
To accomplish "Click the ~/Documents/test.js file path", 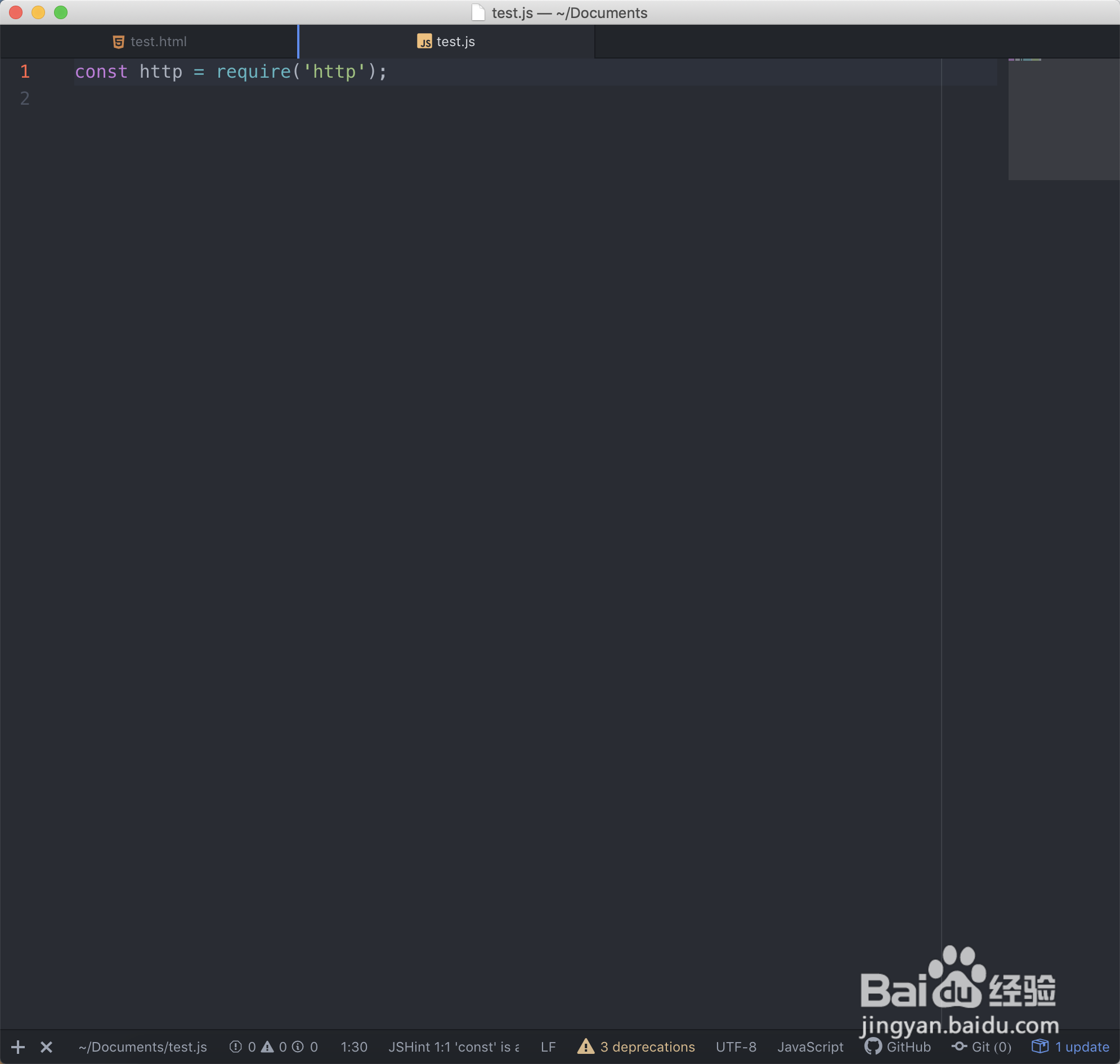I will 142,1047.
